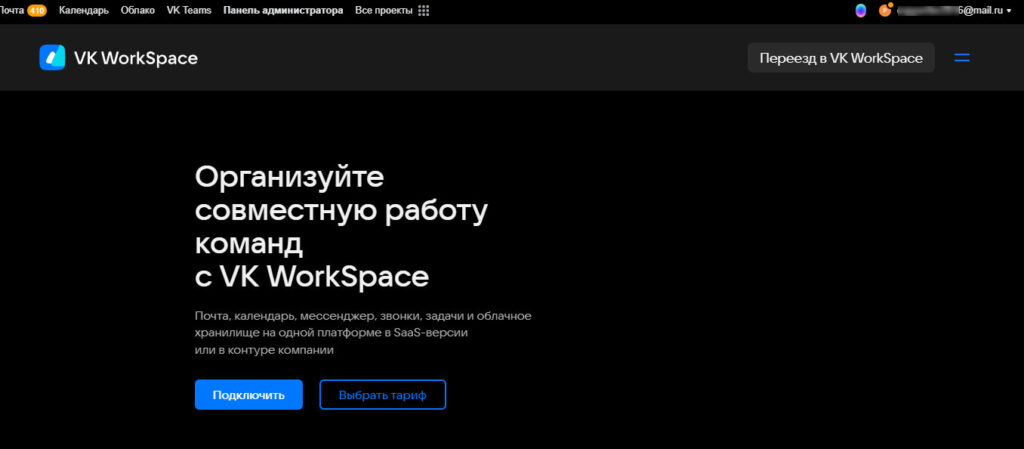This screenshot has height=449, width=1024.
Task: Open the blue hamburger menu icon
Action: tap(962, 57)
